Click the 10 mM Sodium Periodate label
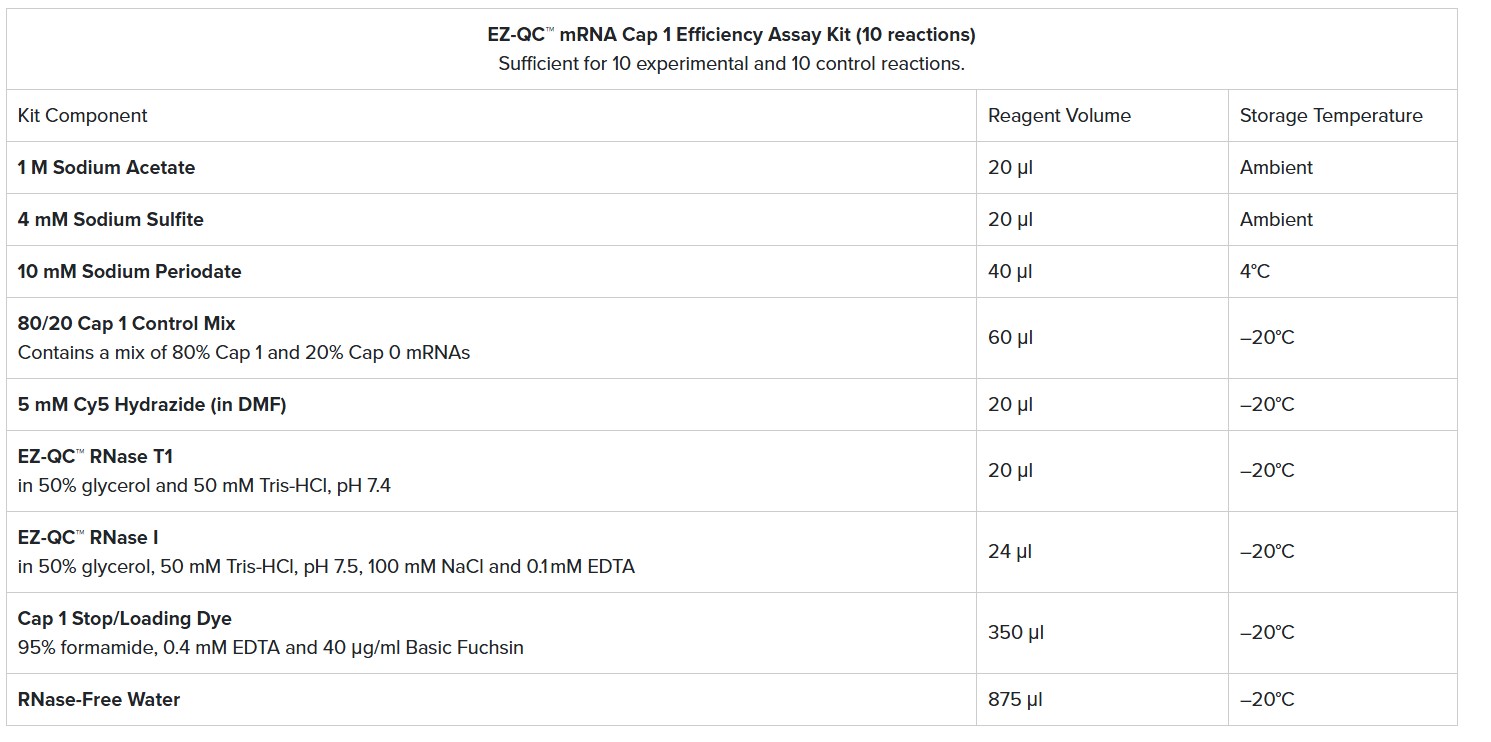This screenshot has width=1491, height=742. [x=129, y=272]
